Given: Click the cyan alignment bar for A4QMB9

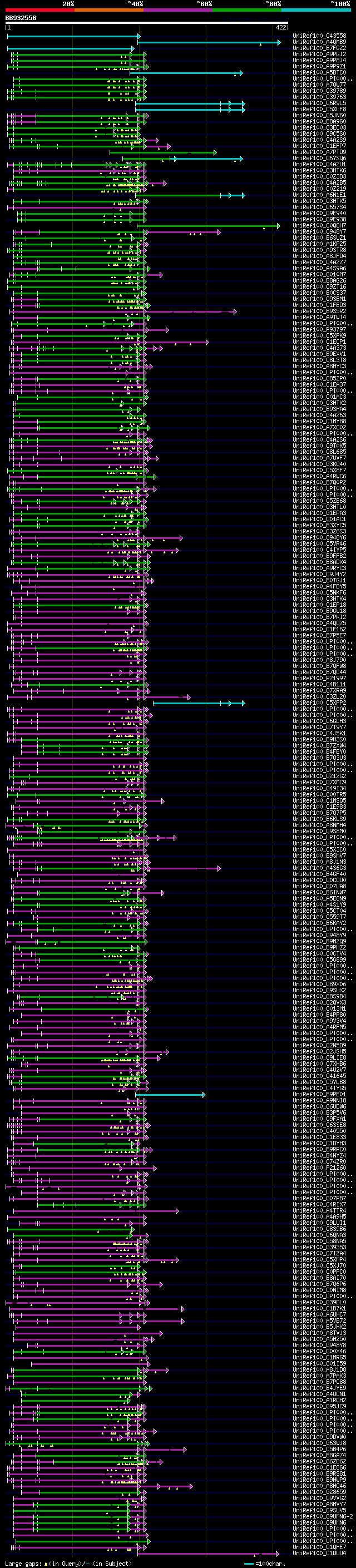Looking at the screenshot, I should [x=209, y=43].
